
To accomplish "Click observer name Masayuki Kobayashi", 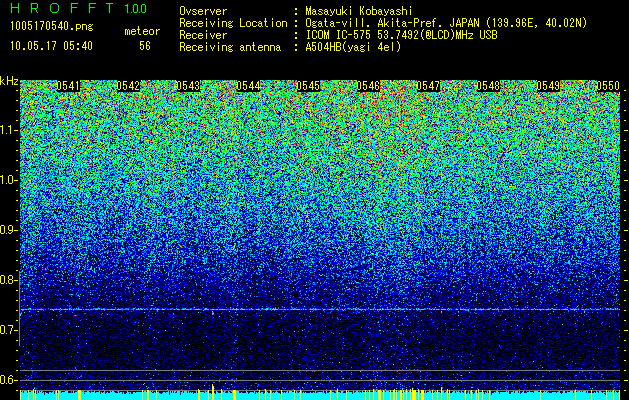I will [x=359, y=11].
